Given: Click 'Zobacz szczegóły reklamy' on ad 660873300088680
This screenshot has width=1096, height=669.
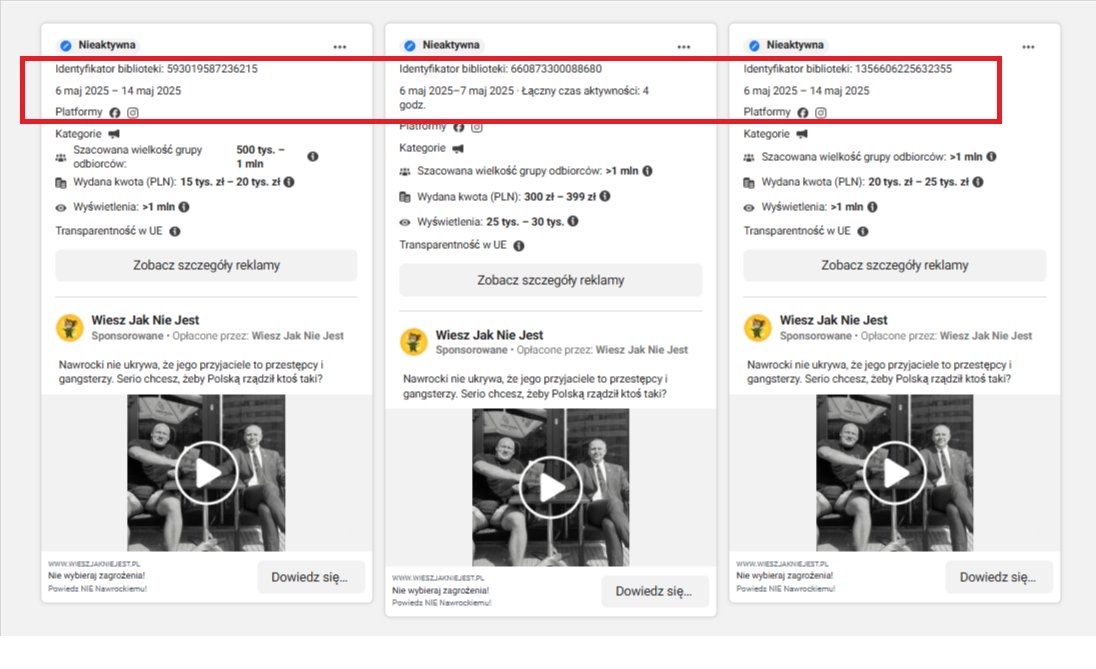Looking at the screenshot, I should pos(551,280).
